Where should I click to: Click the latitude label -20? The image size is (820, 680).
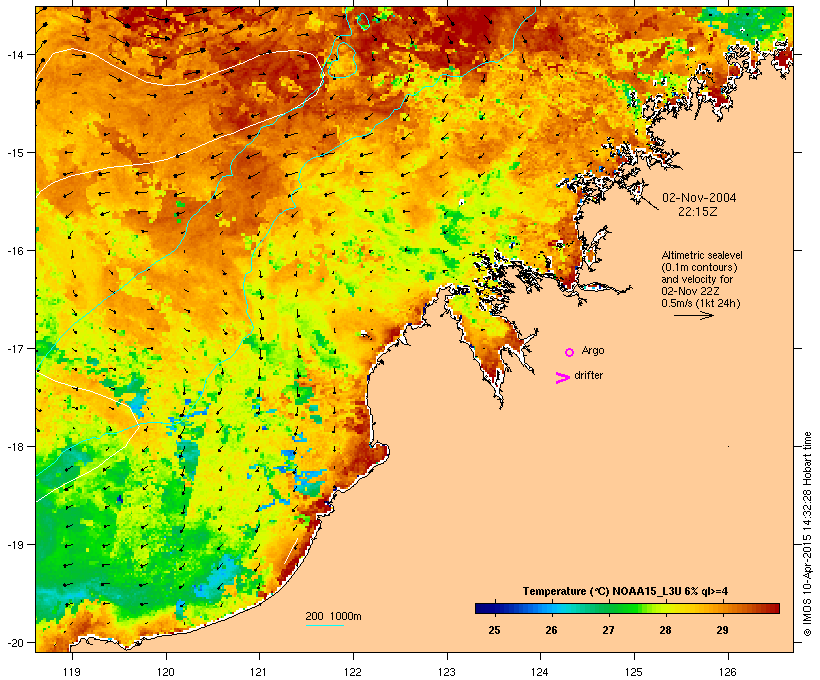point(14,643)
